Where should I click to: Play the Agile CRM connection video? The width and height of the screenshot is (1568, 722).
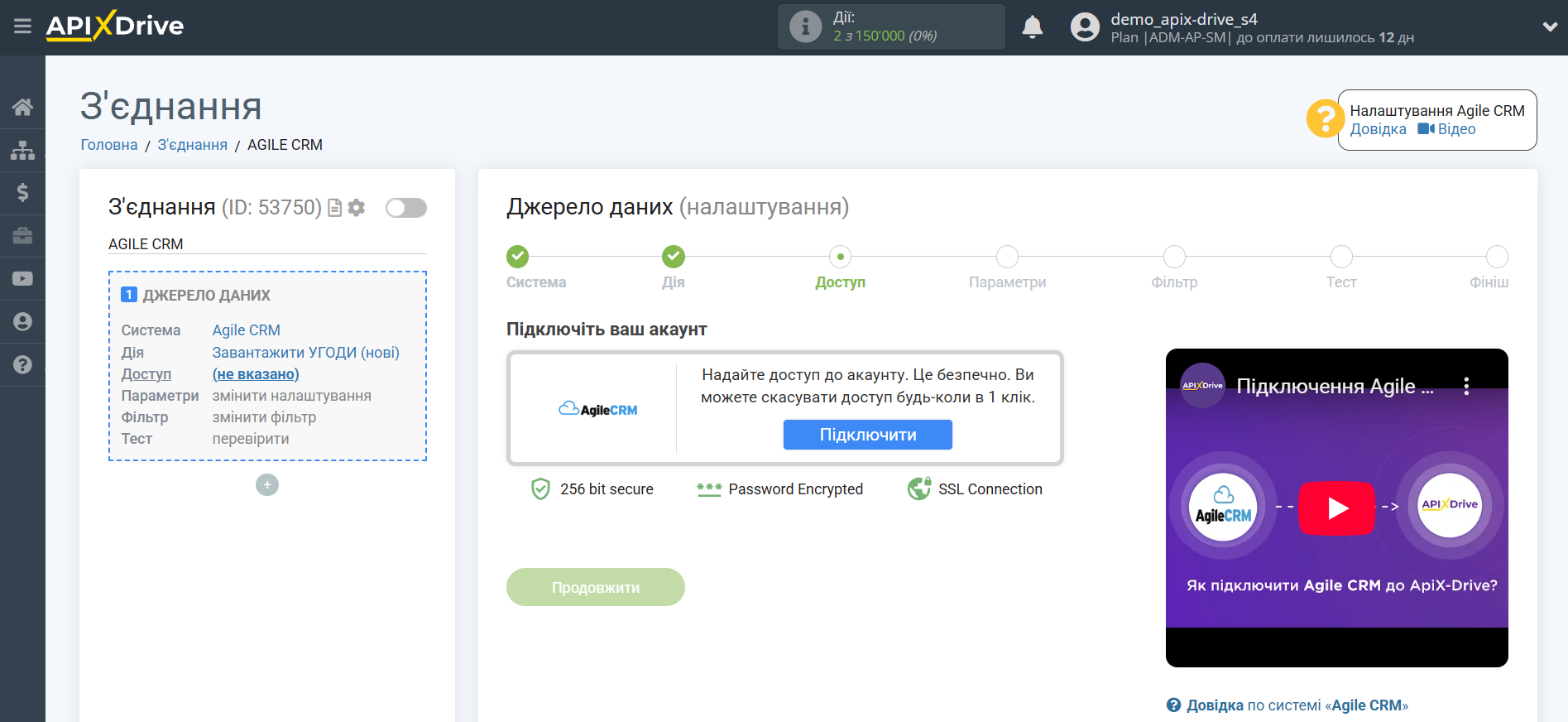tap(1337, 508)
